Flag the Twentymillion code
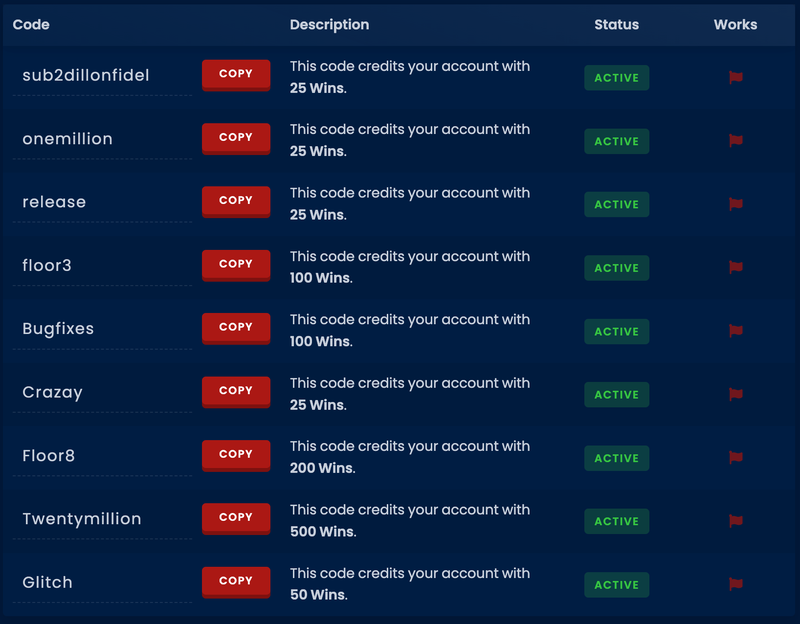 click(736, 521)
